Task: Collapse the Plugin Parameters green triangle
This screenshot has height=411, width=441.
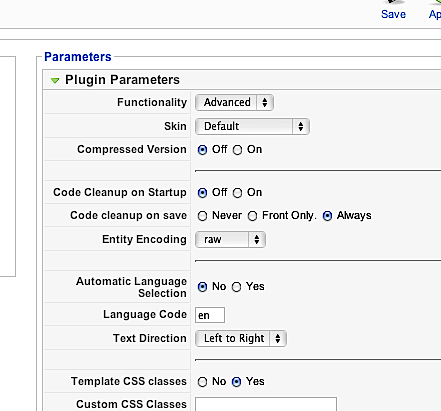Action: point(55,80)
